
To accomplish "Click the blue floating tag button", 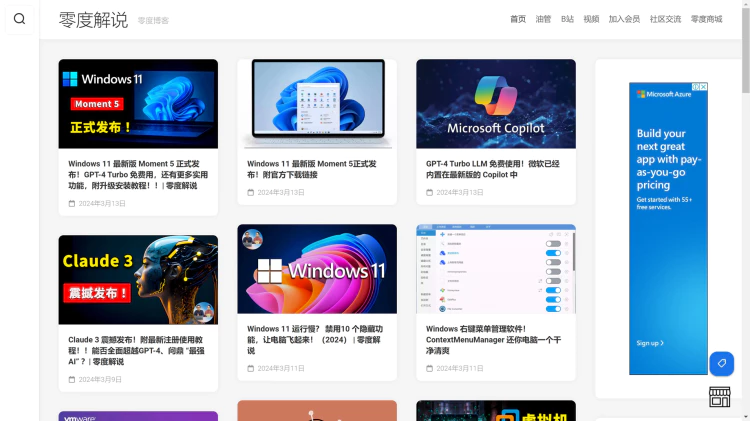I will point(722,364).
